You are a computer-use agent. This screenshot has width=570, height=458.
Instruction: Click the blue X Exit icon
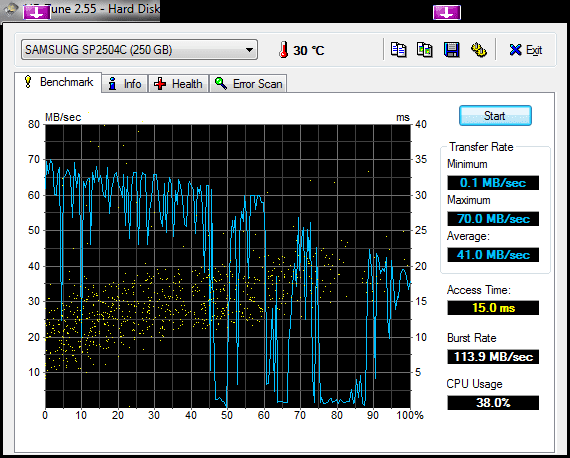(x=515, y=50)
